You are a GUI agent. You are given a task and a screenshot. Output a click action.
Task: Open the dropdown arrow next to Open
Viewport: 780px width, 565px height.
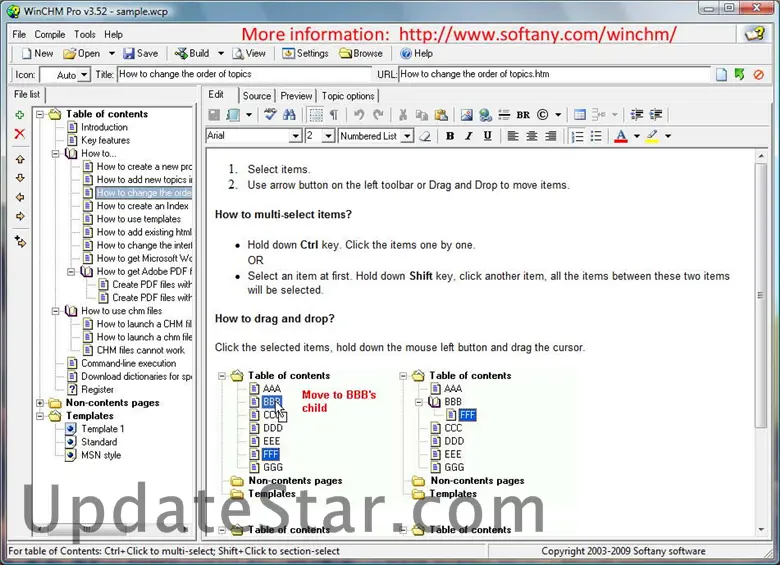(112, 53)
